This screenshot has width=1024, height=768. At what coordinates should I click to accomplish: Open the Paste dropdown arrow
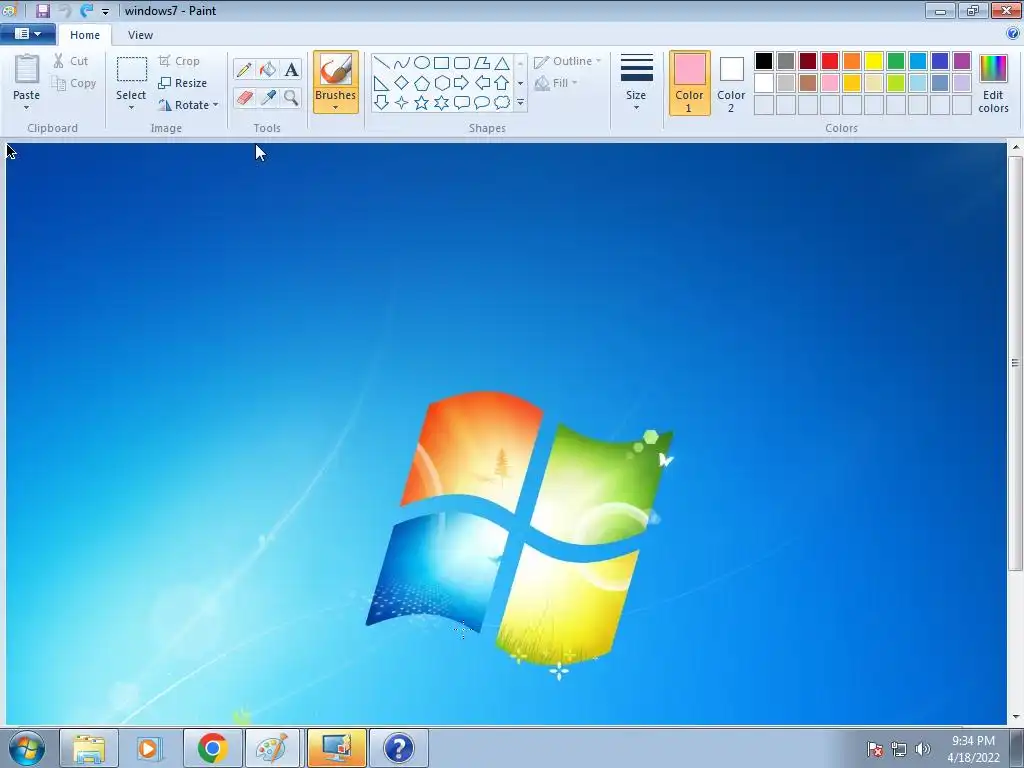point(27,108)
